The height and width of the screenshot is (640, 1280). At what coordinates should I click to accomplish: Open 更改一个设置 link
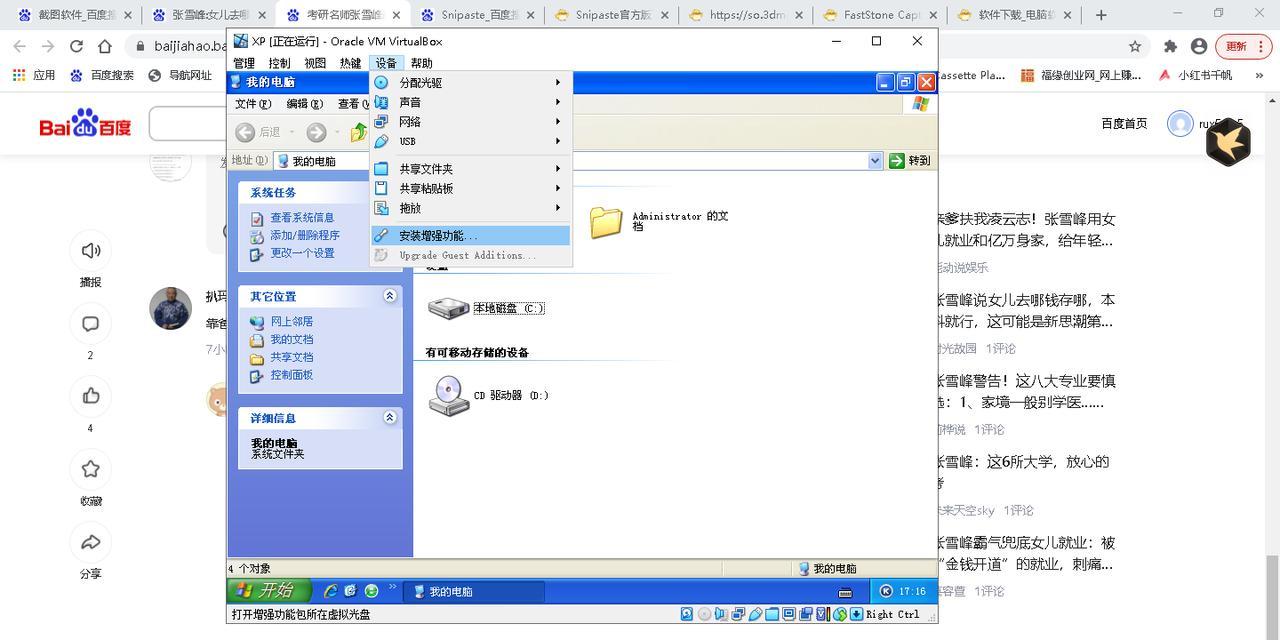(x=302, y=254)
